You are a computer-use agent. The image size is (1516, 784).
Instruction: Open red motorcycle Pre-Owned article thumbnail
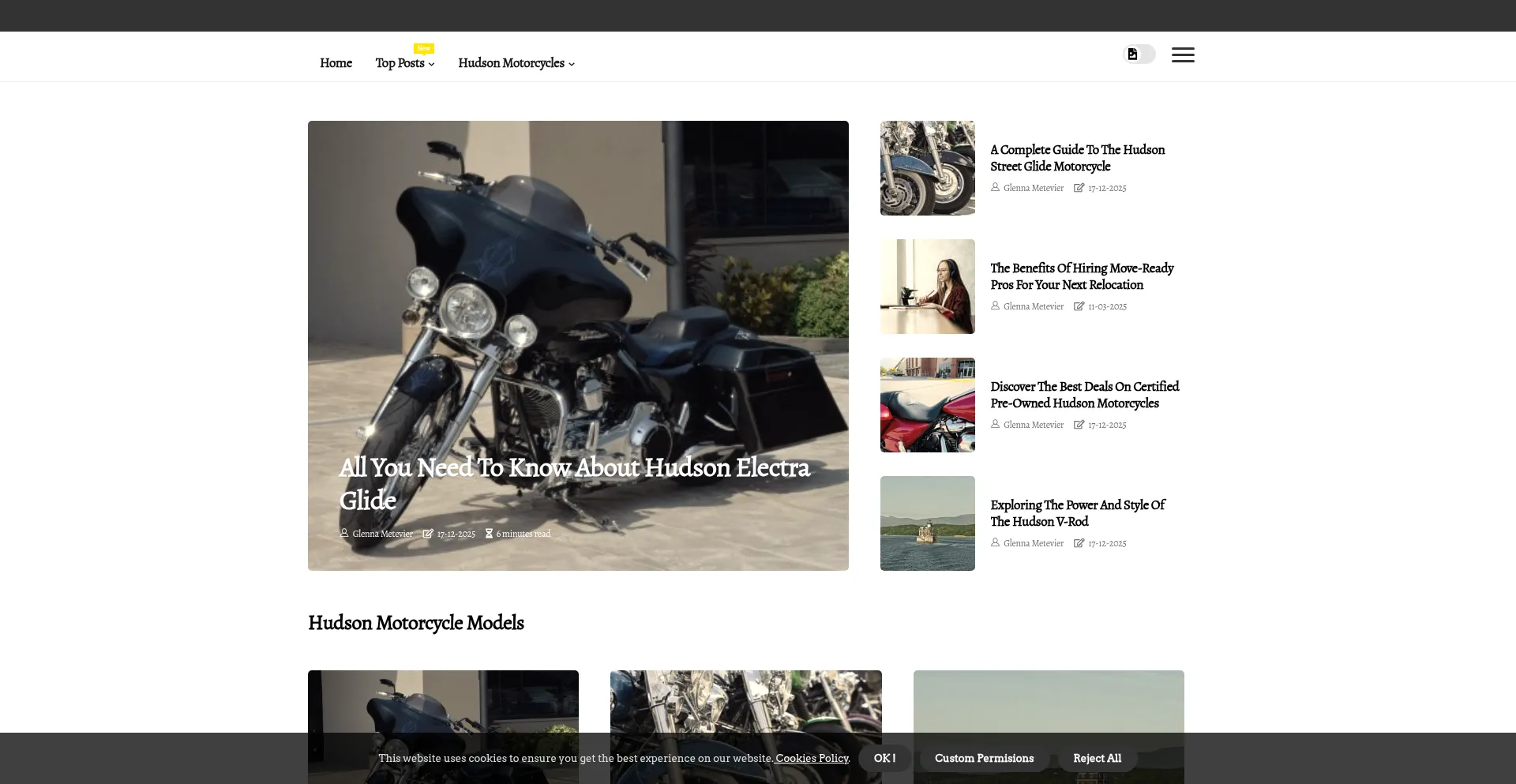pyautogui.click(x=928, y=405)
